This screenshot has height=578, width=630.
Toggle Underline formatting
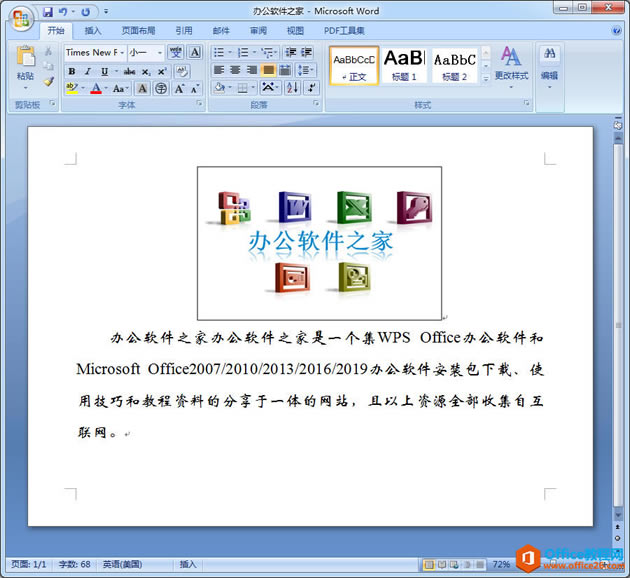(104, 71)
